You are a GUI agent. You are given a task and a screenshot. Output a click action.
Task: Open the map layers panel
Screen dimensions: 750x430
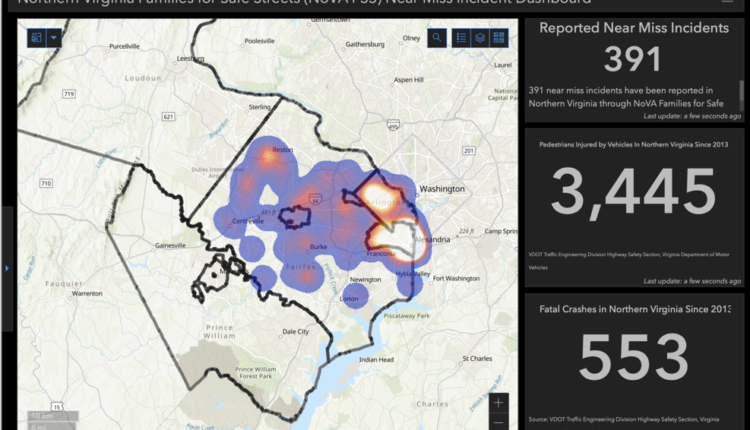(480, 38)
